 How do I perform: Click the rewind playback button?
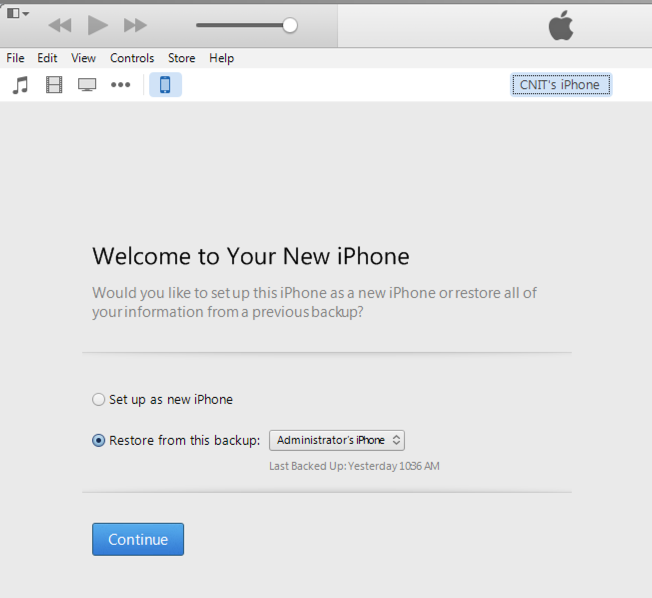[x=60, y=25]
